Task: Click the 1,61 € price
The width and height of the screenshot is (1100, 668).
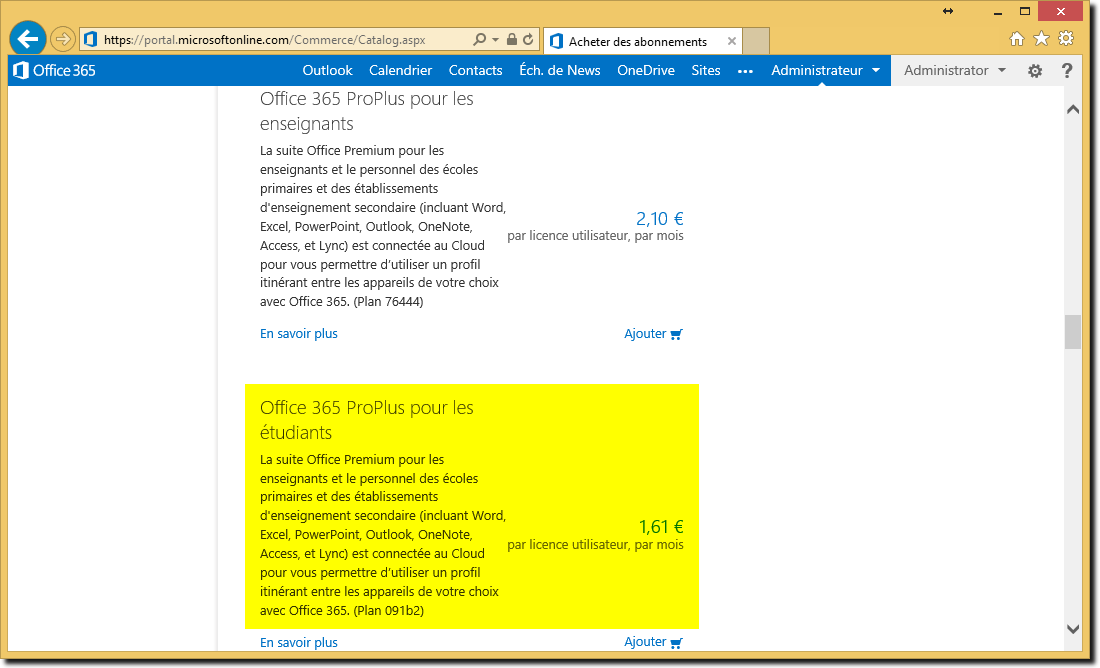Action: (x=661, y=527)
